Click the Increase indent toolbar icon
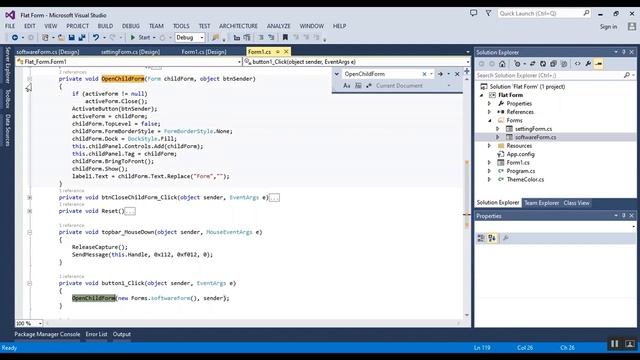The image size is (640, 360). [x=271, y=38]
